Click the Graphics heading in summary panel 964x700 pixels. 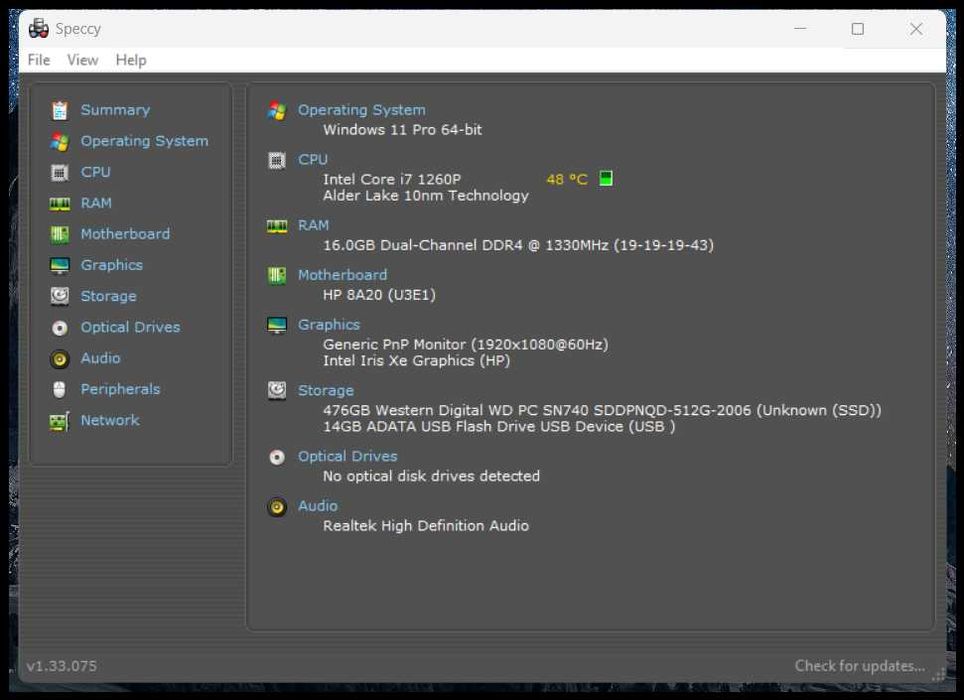(x=329, y=324)
